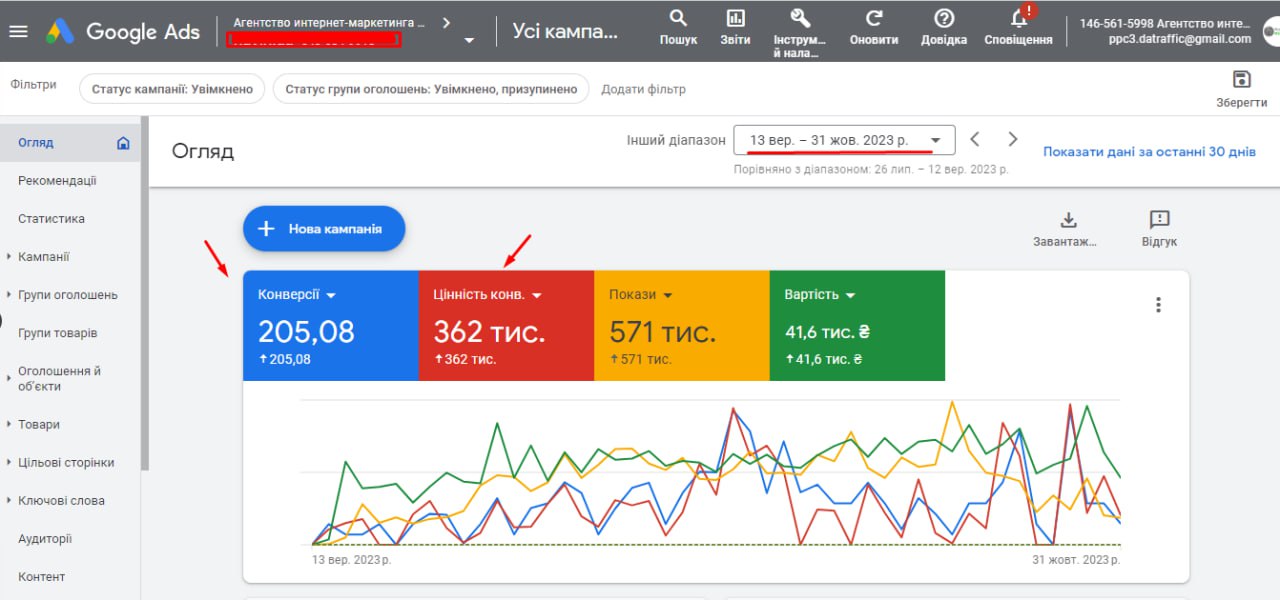This screenshot has height=600, width=1280.
Task: Open the hamburger main menu
Action: pos(18,31)
